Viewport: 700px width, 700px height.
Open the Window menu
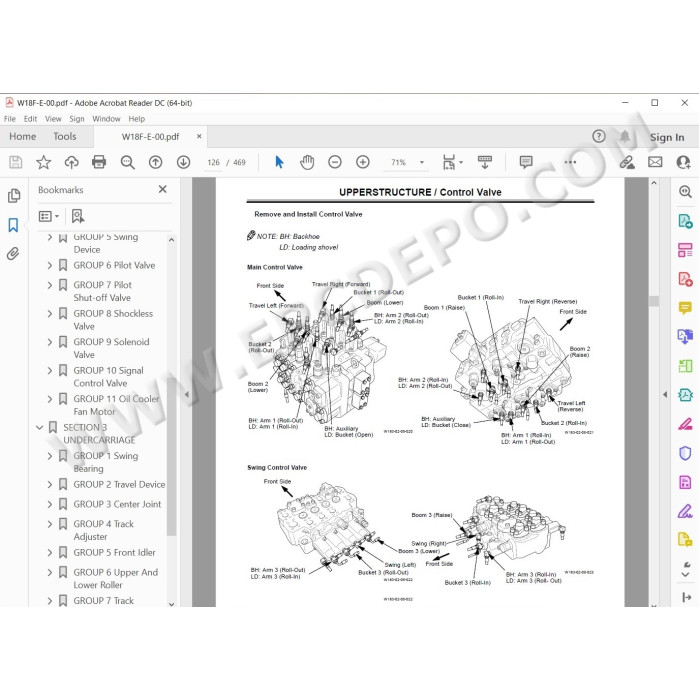tap(106, 119)
